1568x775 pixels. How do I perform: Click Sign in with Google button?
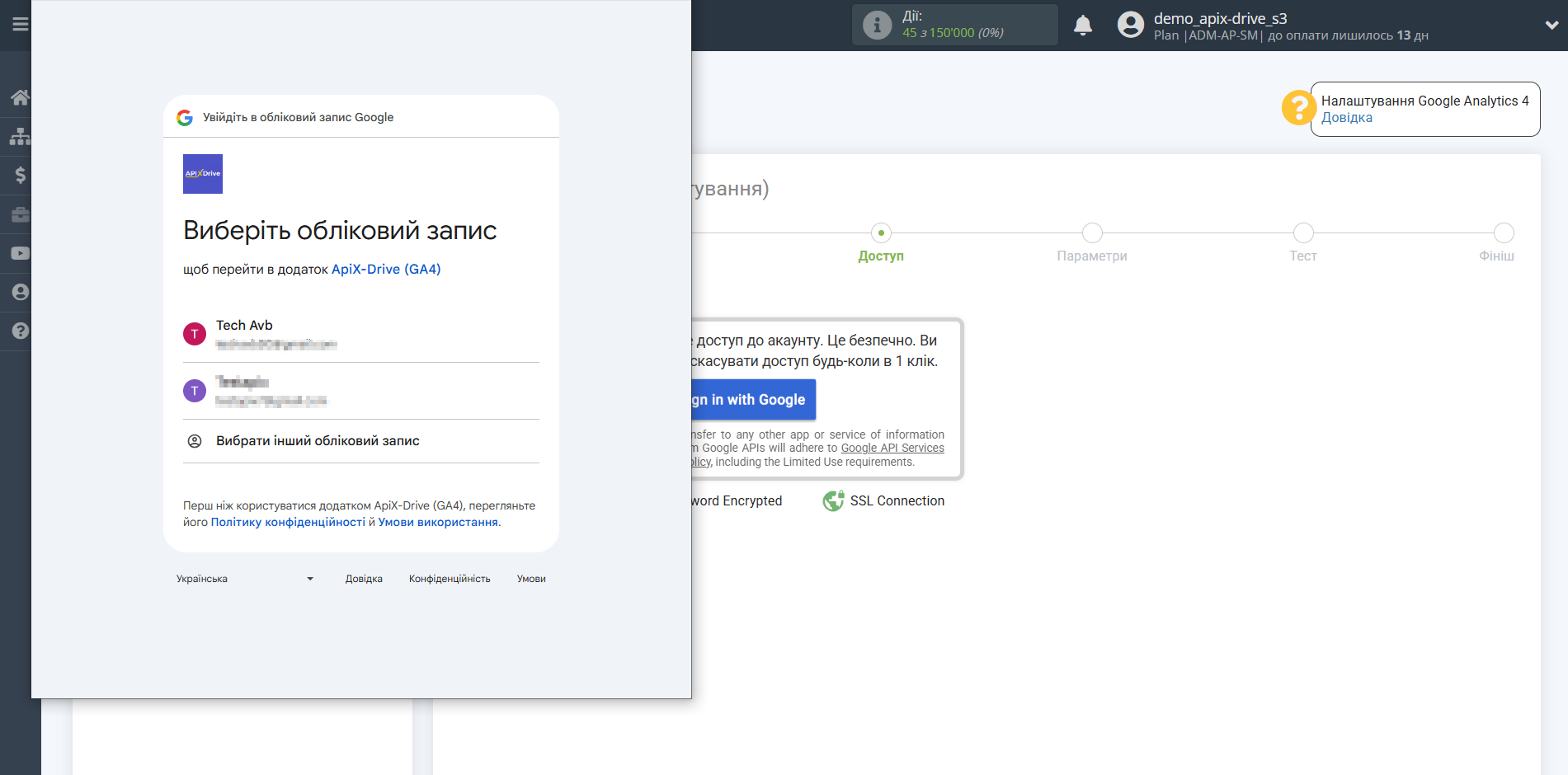(753, 400)
